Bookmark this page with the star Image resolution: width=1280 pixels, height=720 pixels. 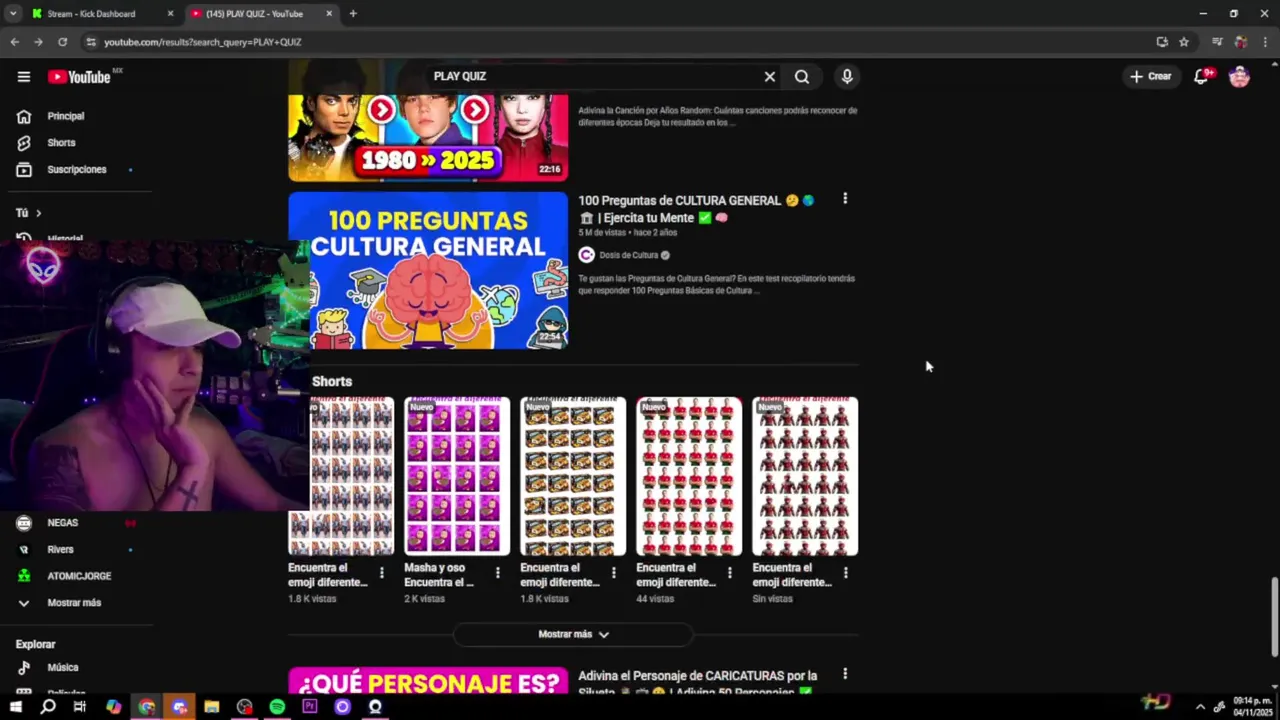point(1184,42)
